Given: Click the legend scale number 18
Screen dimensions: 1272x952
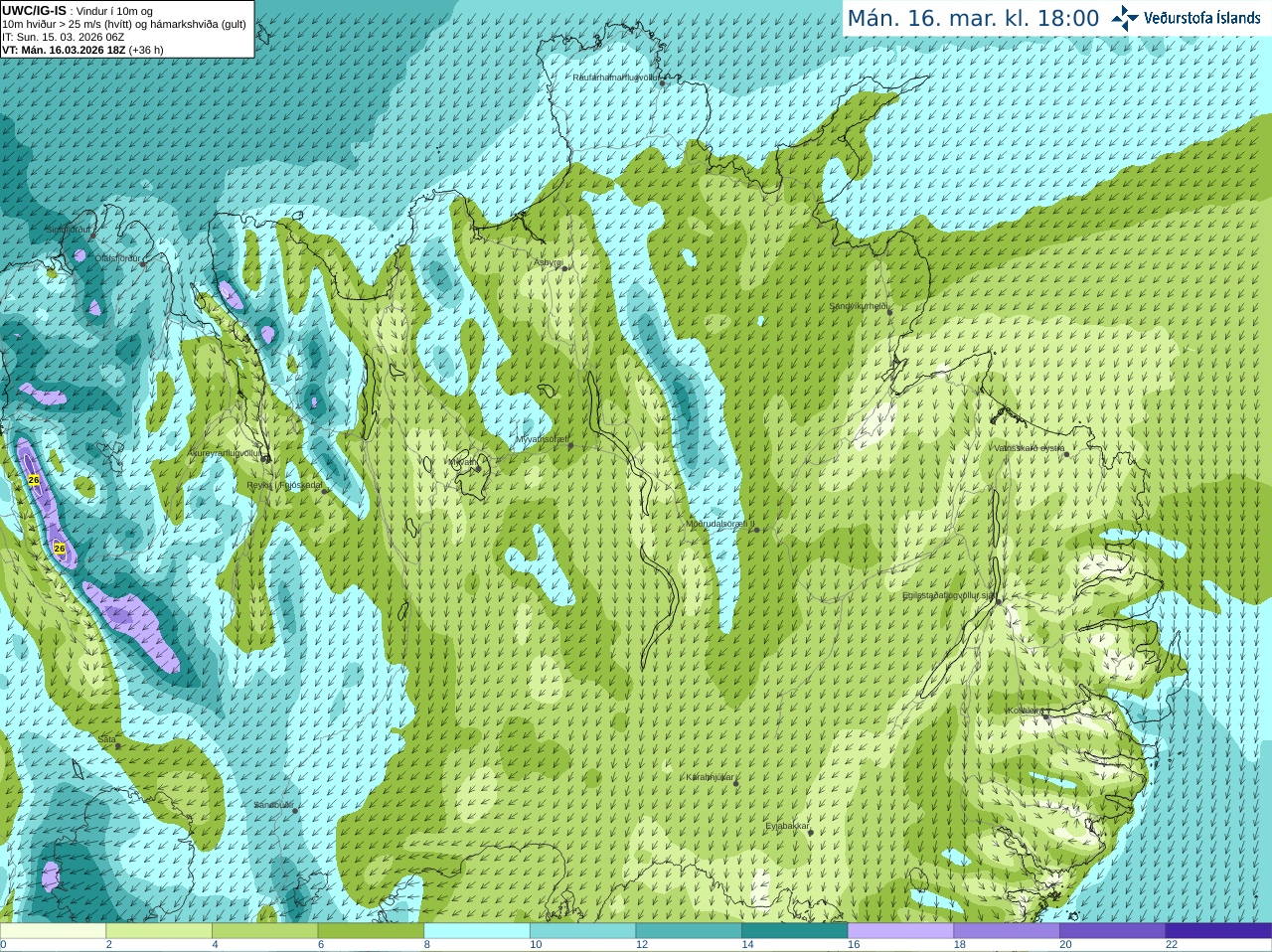Looking at the screenshot, I should 960,945.
